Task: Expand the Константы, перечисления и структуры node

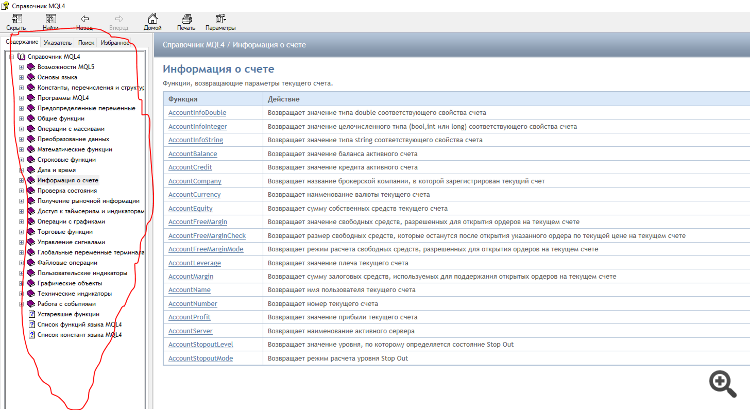Action: click(x=21, y=88)
